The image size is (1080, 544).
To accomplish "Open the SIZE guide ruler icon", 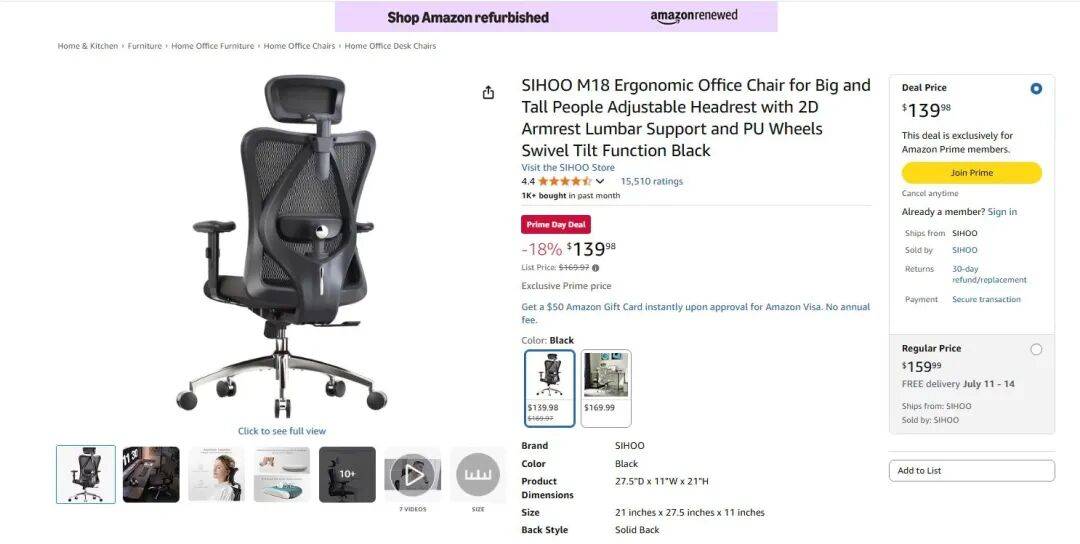I will tap(478, 474).
